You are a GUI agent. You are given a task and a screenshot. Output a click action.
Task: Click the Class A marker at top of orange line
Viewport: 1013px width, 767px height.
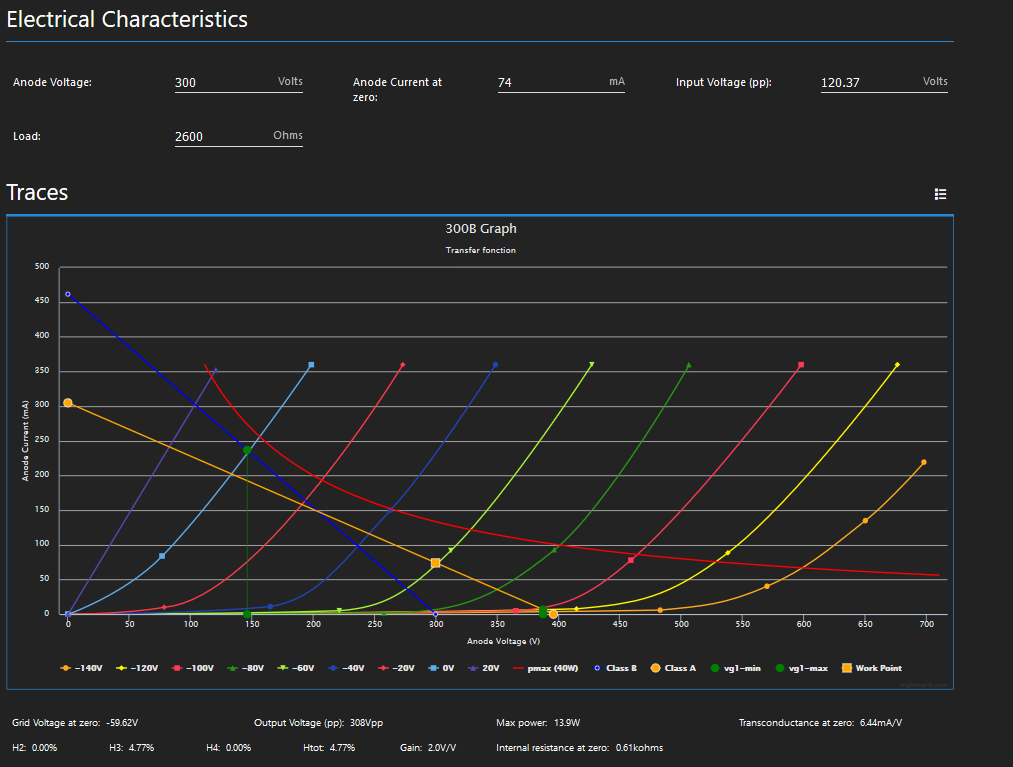click(x=68, y=403)
